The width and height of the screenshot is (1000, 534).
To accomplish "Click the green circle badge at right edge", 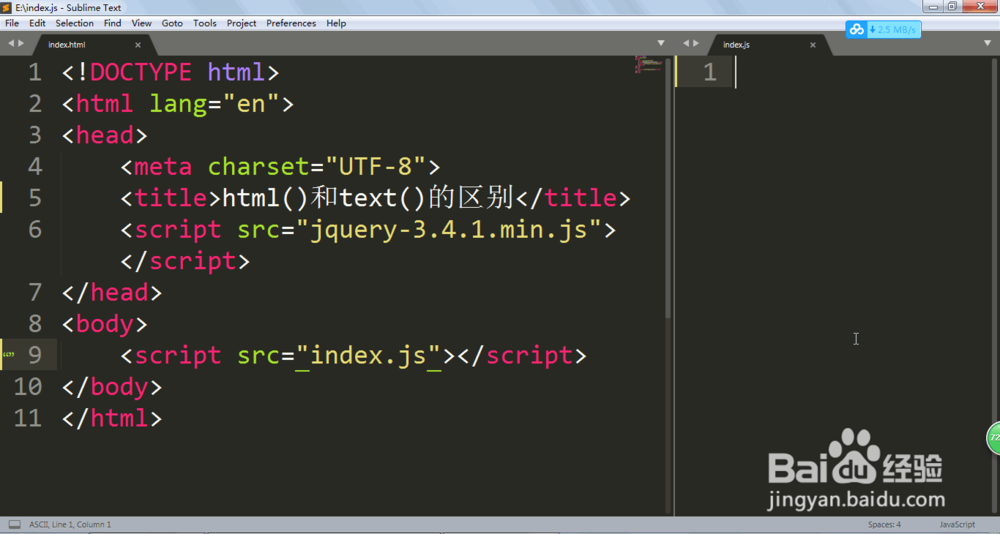I will click(x=994, y=438).
